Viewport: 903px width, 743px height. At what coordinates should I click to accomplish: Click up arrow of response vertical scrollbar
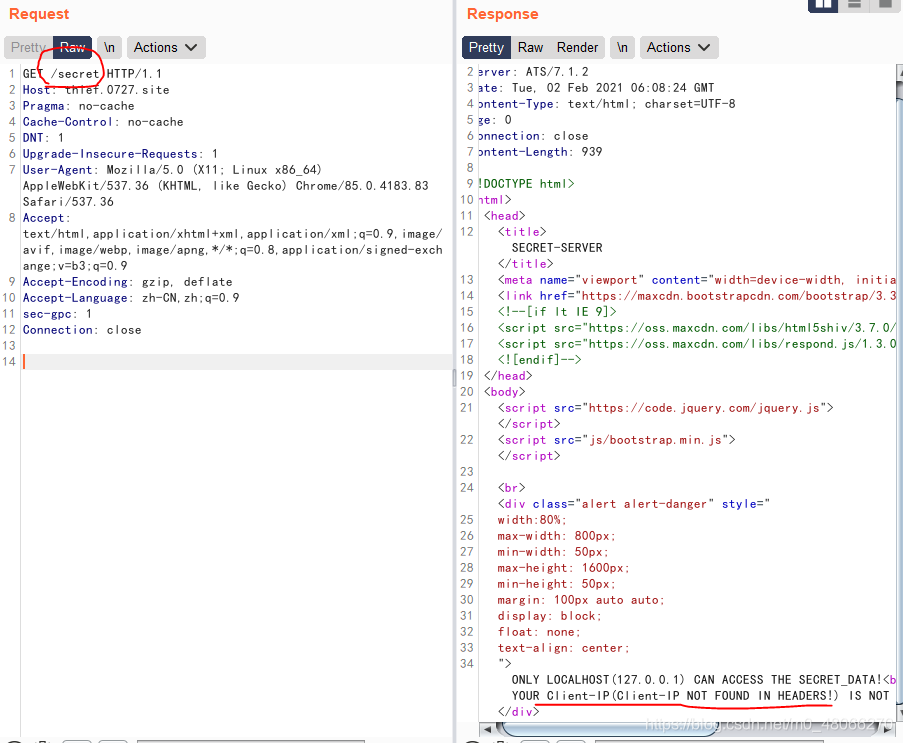click(x=900, y=72)
